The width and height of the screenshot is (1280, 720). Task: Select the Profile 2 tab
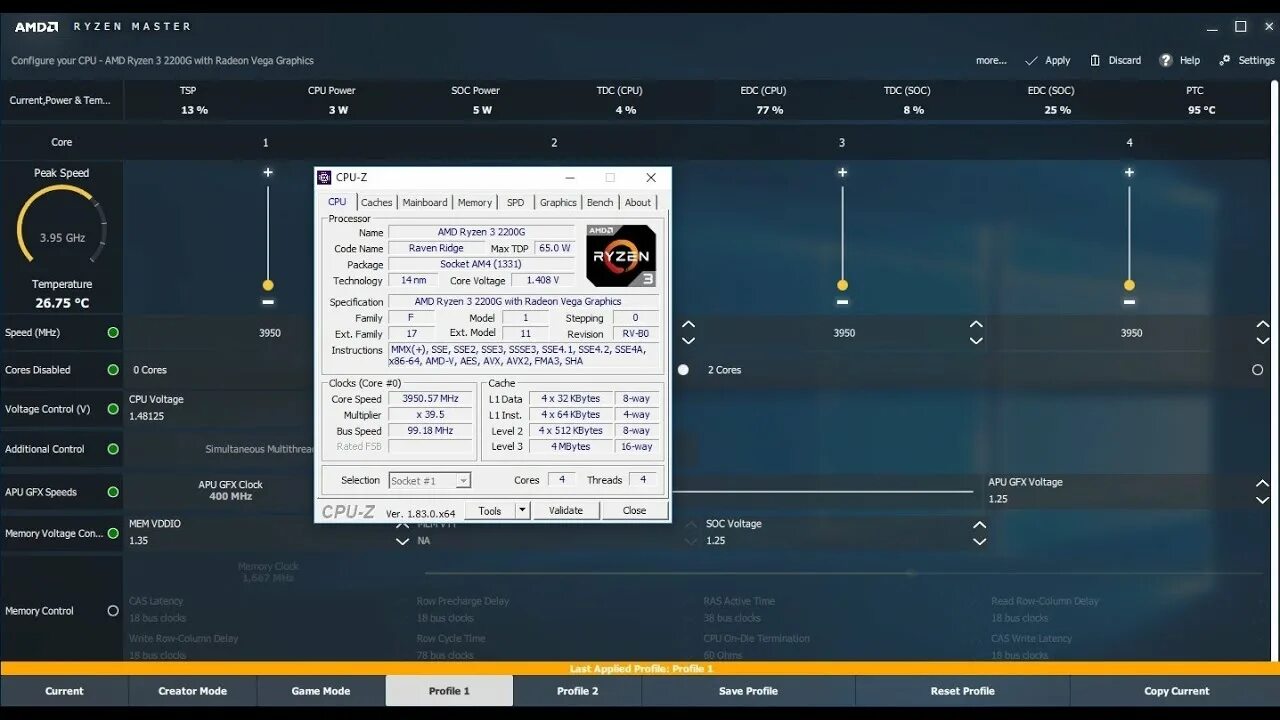577,691
